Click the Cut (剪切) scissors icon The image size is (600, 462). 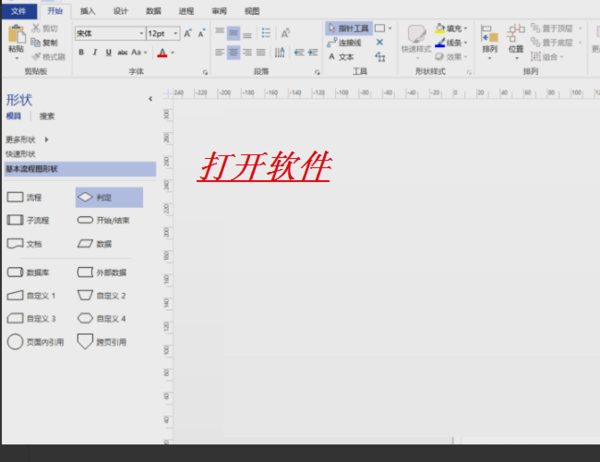(36, 28)
